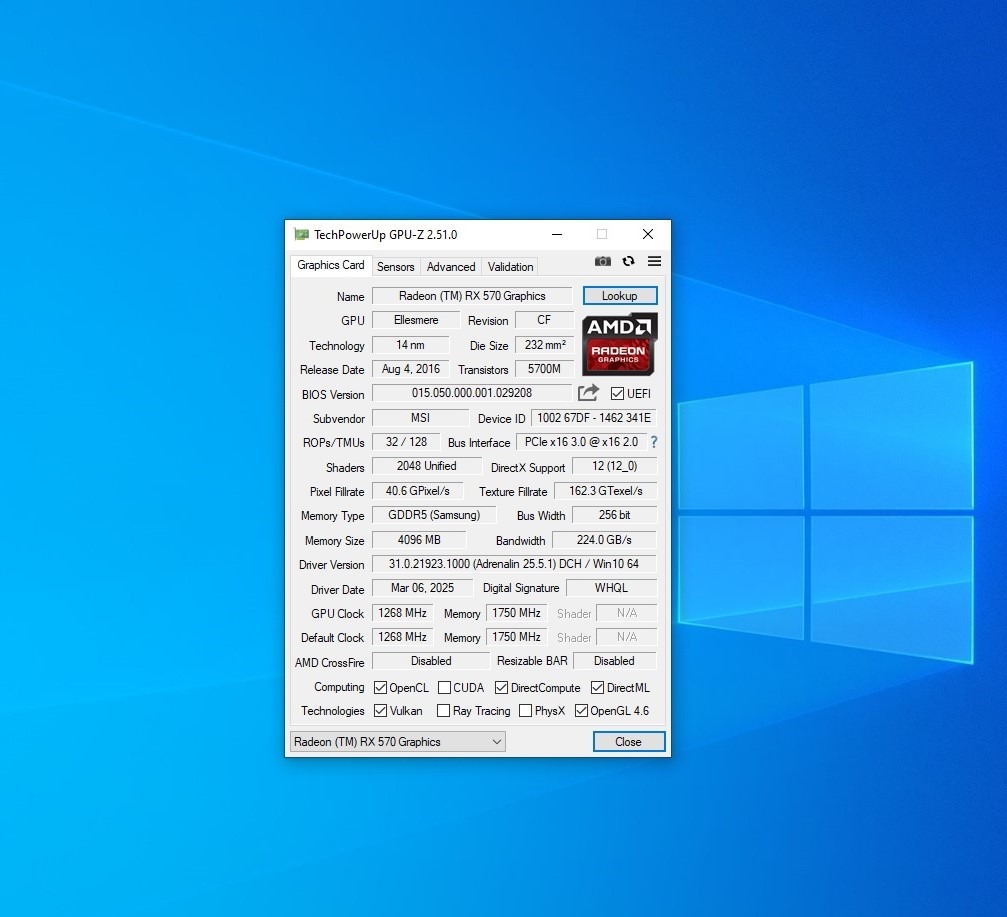Image resolution: width=1007 pixels, height=917 pixels.
Task: Click the AMD Radeon Graphics logo
Action: pyautogui.click(x=620, y=344)
